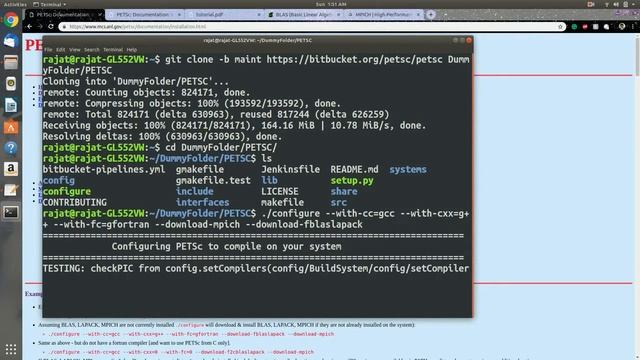Open the terminal Help menu

tap(131, 49)
